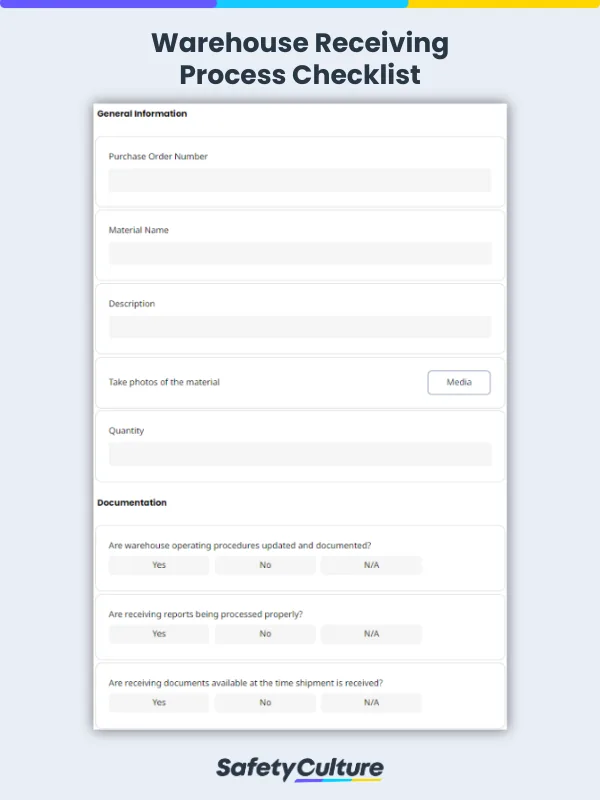The width and height of the screenshot is (600, 800).
Task: Click the Purchase Order Number input field
Action: coord(299,180)
